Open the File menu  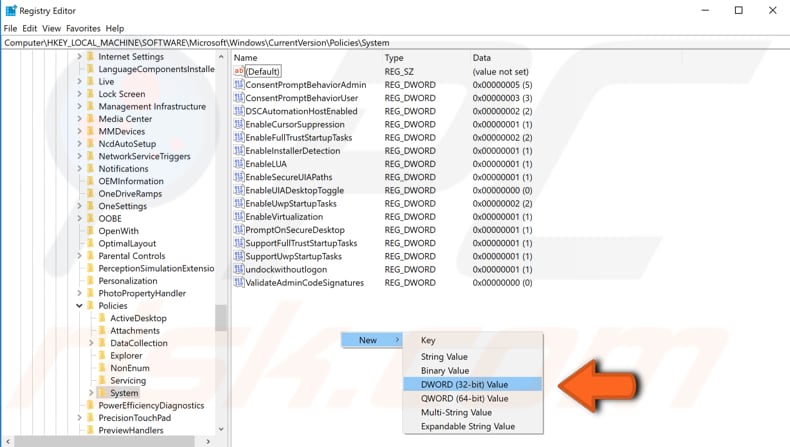point(10,29)
